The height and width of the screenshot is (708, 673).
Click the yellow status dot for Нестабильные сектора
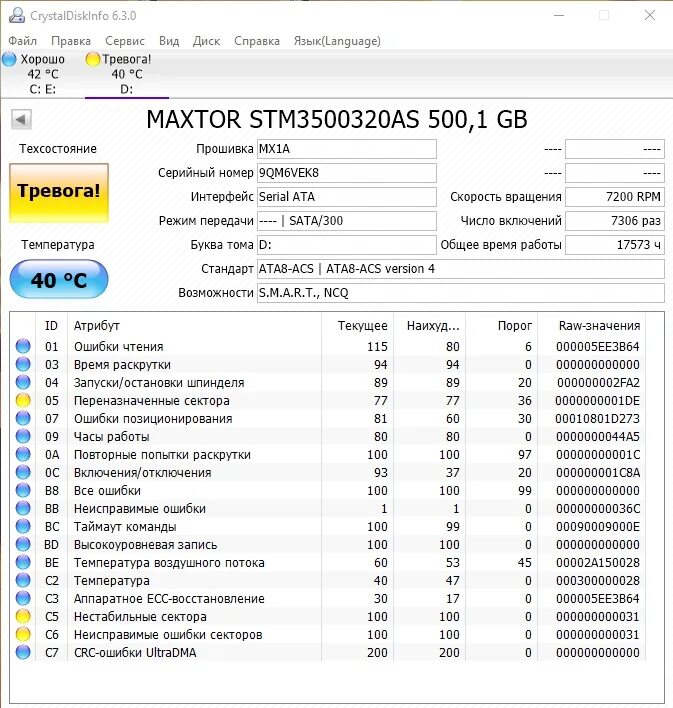(x=23, y=616)
